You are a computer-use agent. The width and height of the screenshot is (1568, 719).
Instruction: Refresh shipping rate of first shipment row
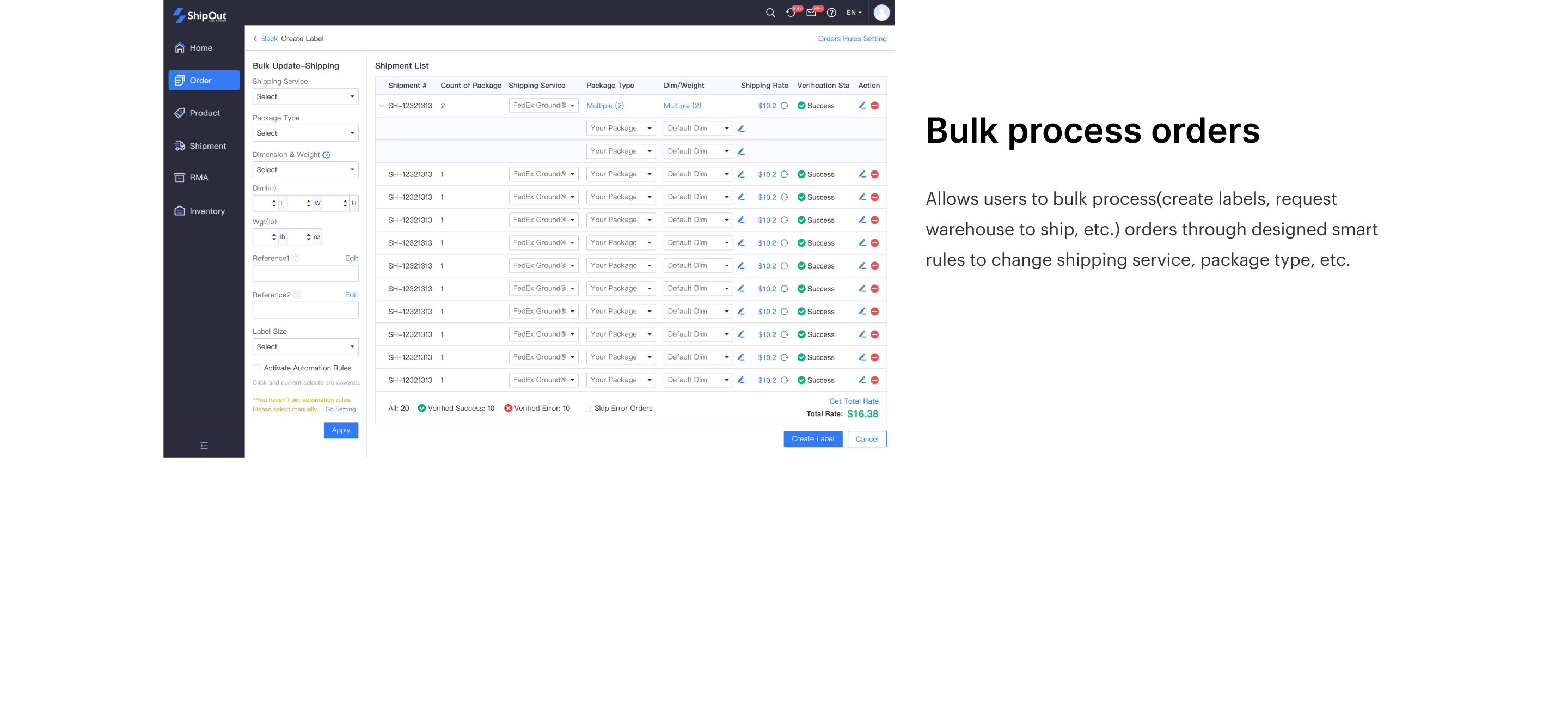click(x=785, y=106)
